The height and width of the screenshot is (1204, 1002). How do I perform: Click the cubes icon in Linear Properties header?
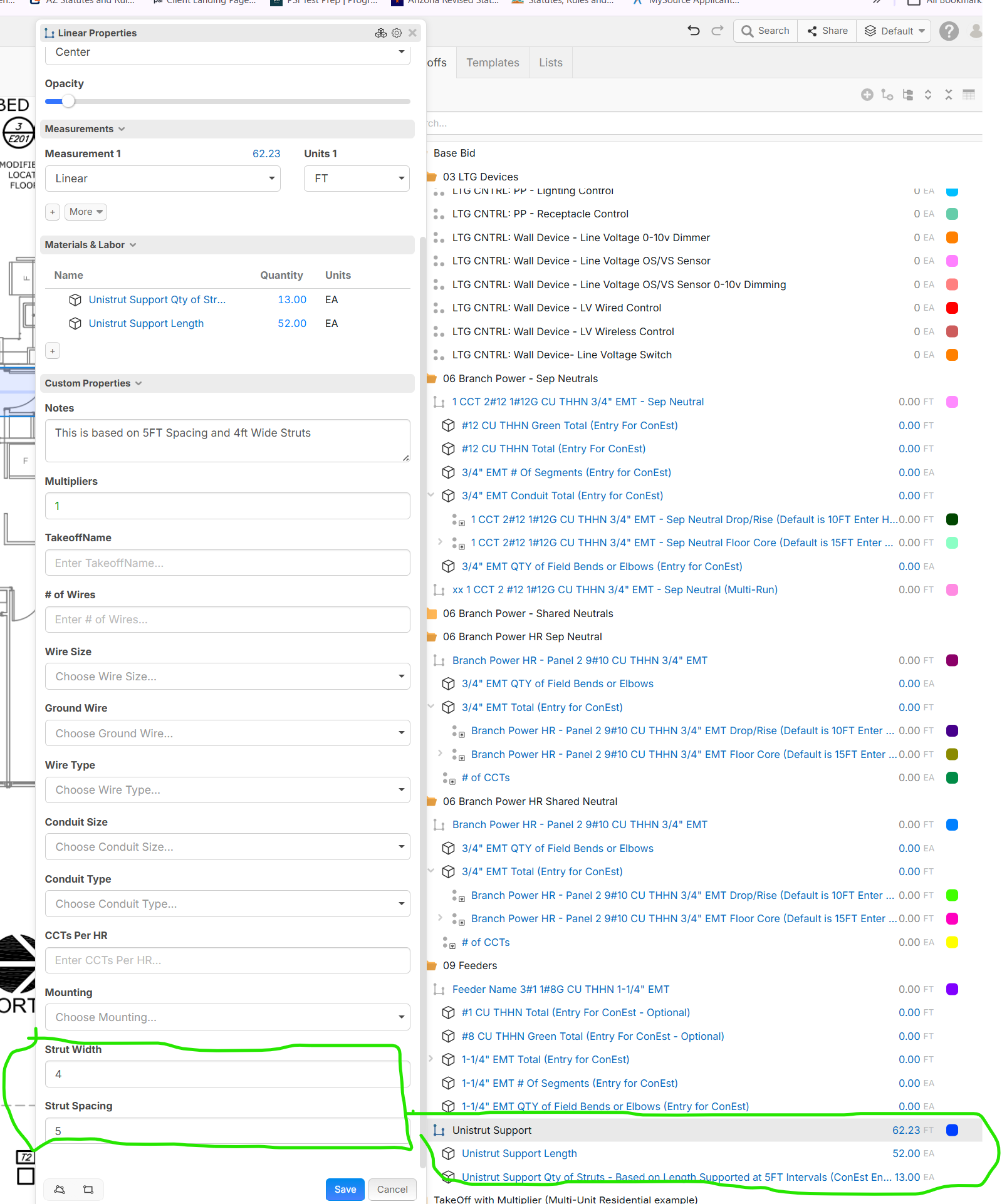coord(380,33)
